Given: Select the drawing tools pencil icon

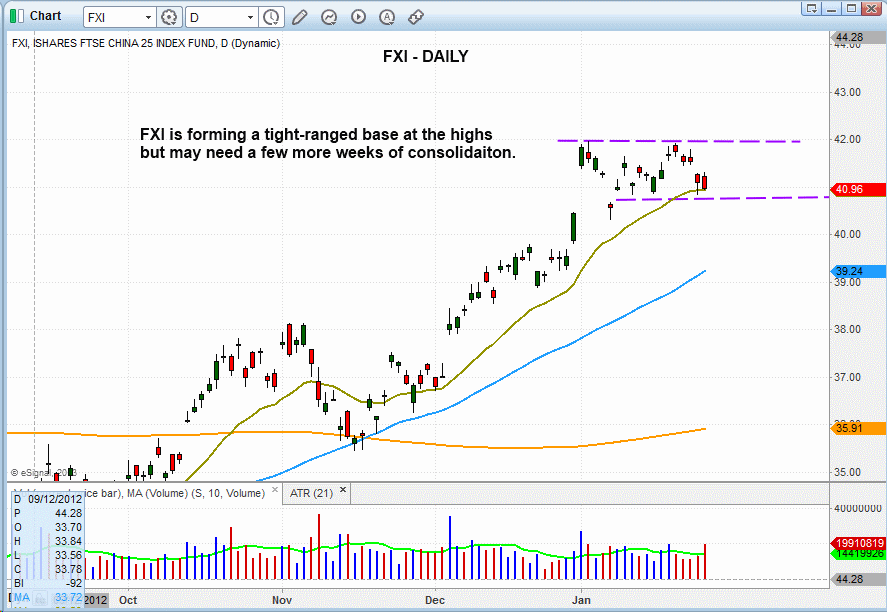Looking at the screenshot, I should coord(300,18).
